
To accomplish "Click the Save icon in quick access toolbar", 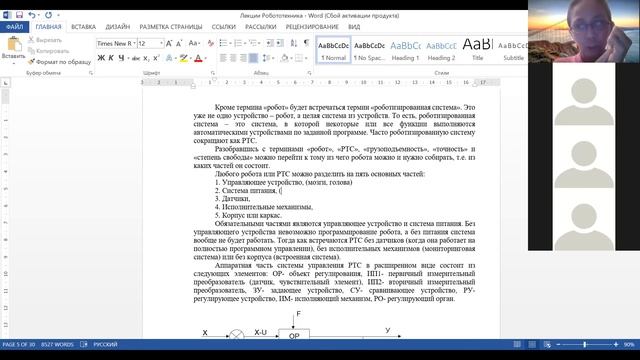I will 19,15.
